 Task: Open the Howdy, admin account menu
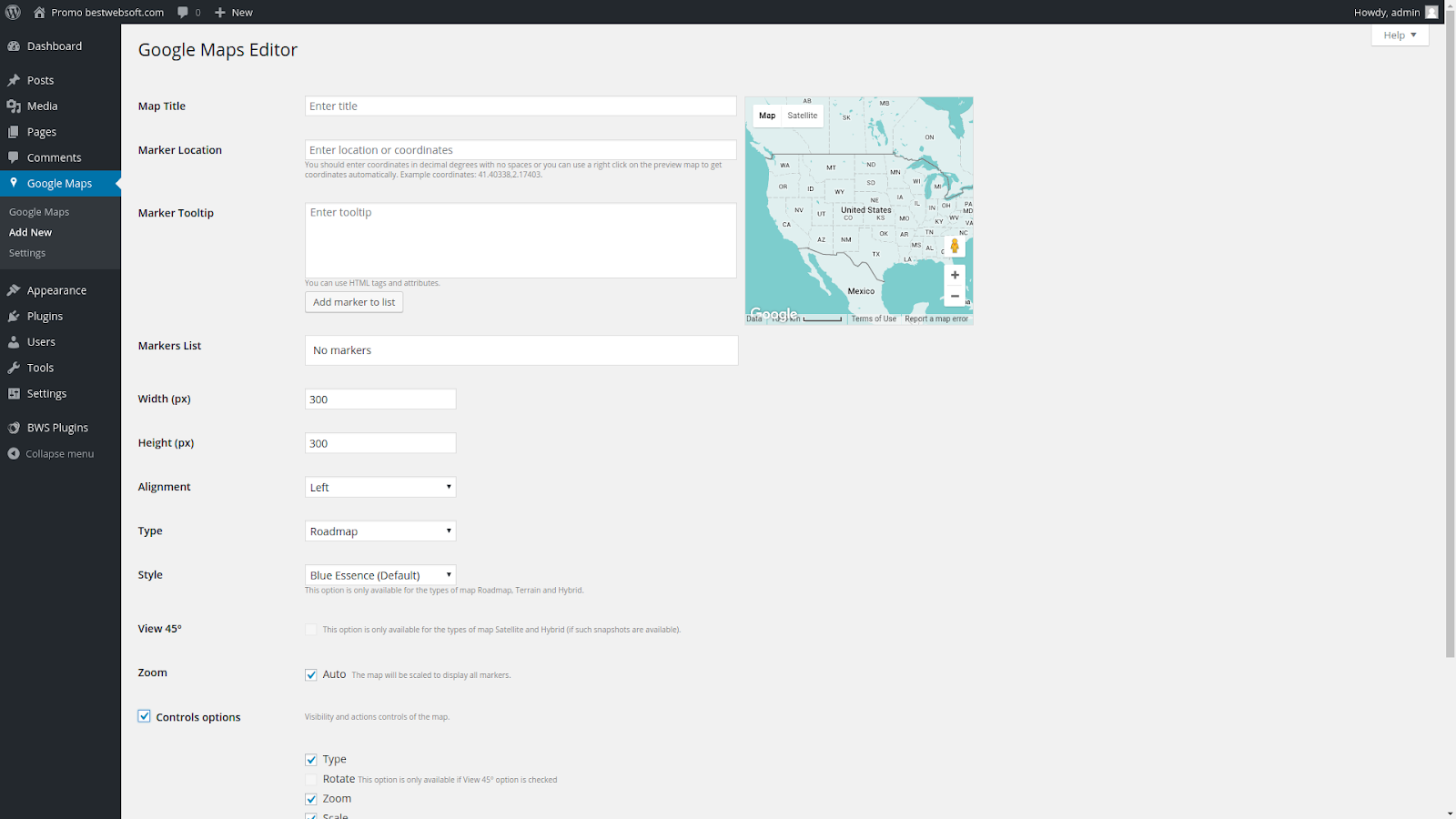click(x=1396, y=12)
